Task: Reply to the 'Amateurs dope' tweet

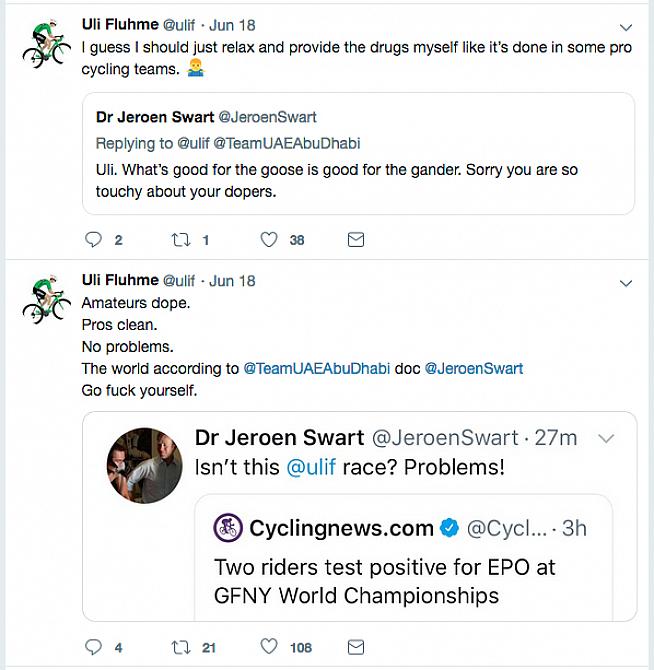Action: pos(94,647)
